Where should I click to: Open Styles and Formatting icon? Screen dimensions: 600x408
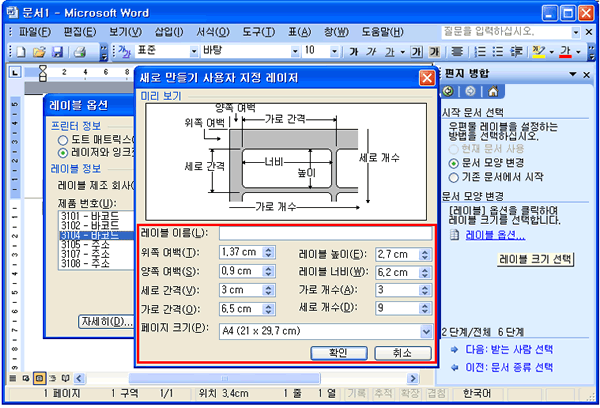(124, 51)
